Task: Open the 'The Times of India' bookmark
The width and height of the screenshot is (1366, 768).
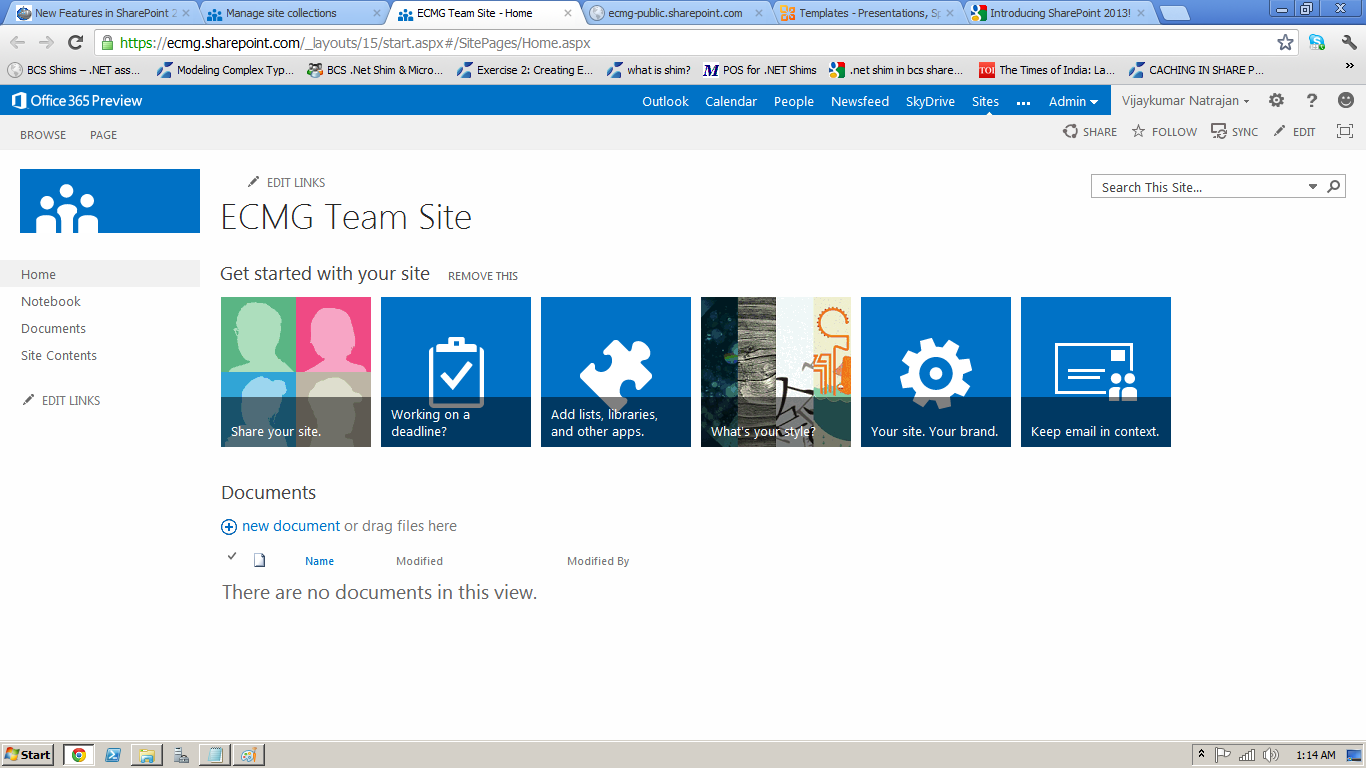Action: (x=1047, y=70)
